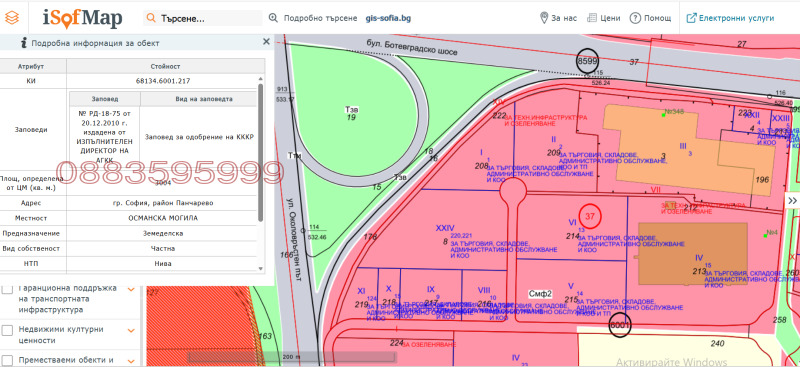Click the detailed search zoom icon
Image resolution: width=800 pixels, height=367 pixels.
click(x=273, y=18)
